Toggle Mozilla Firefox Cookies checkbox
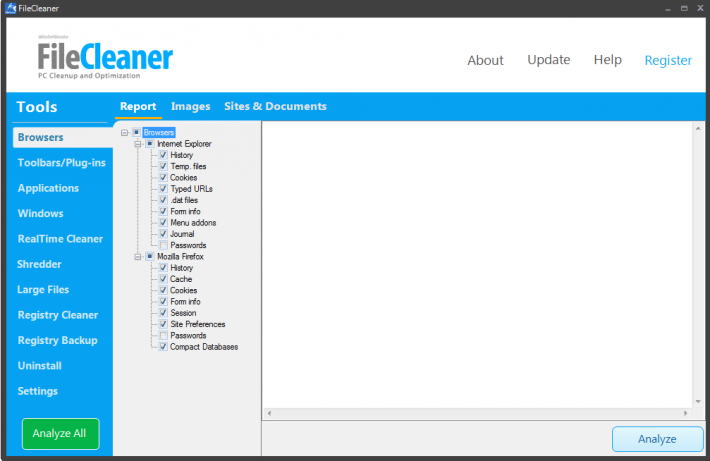 (163, 290)
